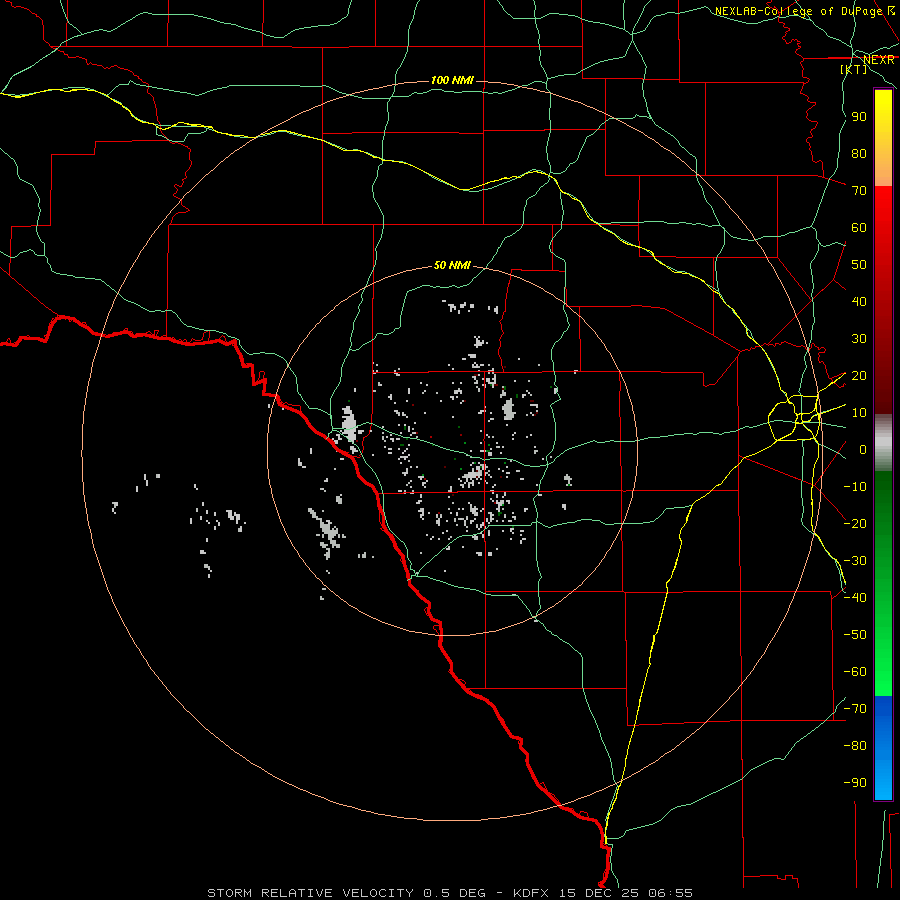
Task: Click the storm relative velocity KDFX caption
Action: coord(450,893)
